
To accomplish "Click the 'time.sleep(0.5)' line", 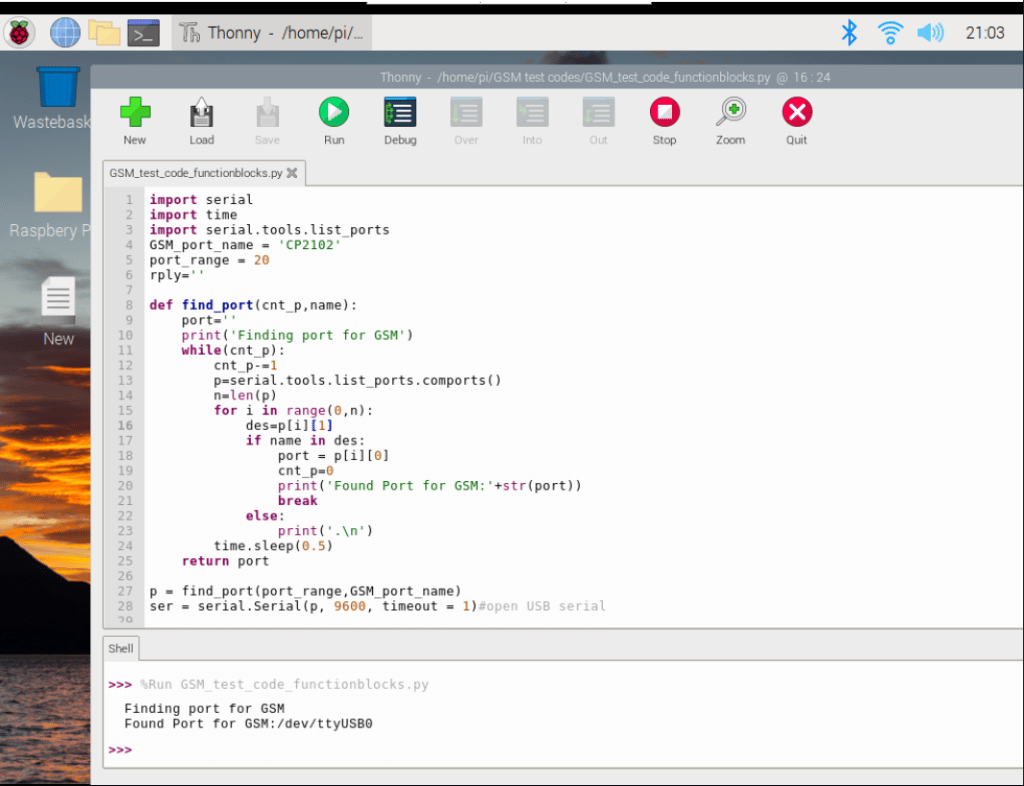I will point(273,545).
